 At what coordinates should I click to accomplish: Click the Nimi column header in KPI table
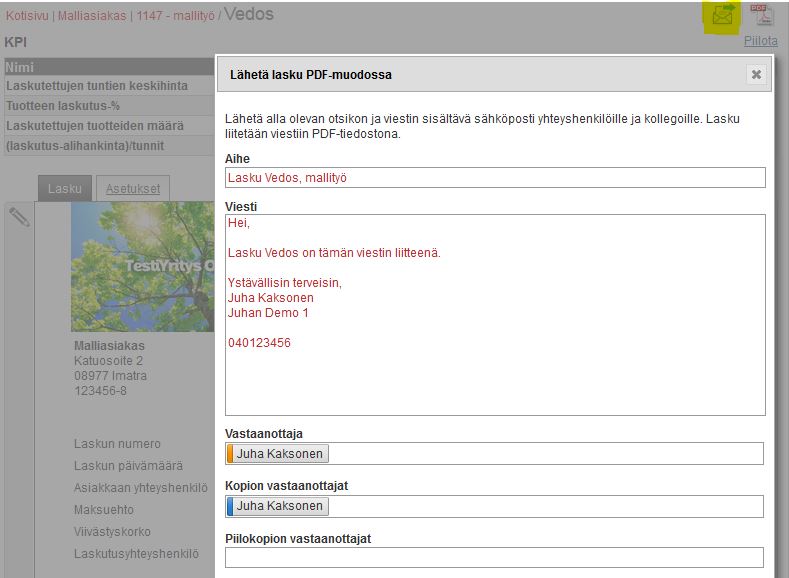pyautogui.click(x=109, y=67)
